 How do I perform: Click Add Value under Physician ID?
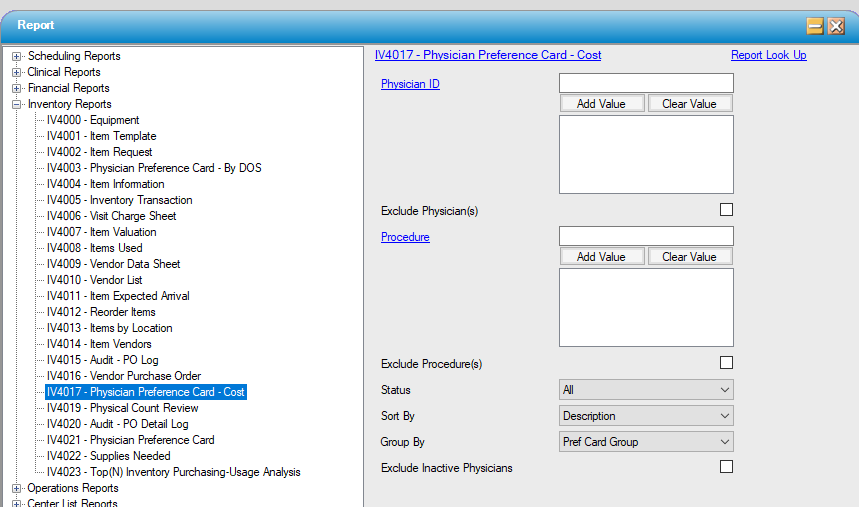pos(601,104)
